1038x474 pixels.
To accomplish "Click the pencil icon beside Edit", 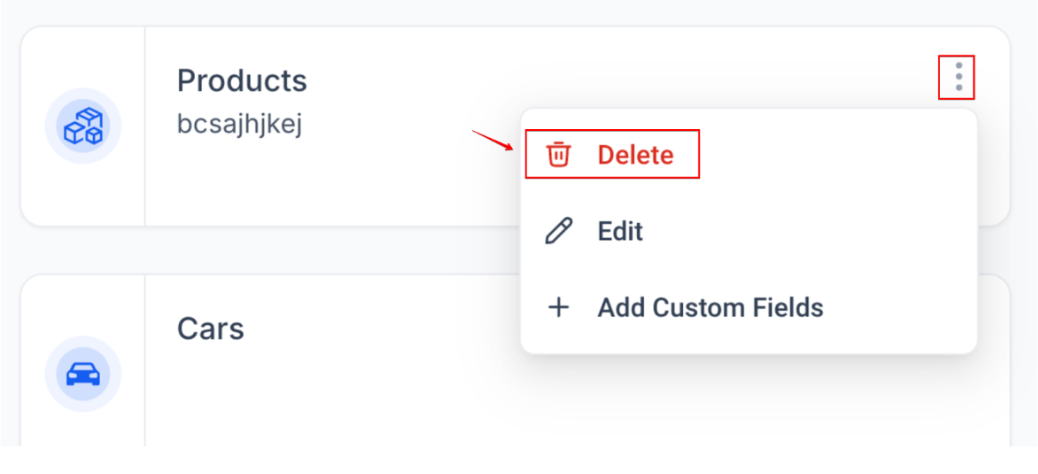I will [558, 231].
